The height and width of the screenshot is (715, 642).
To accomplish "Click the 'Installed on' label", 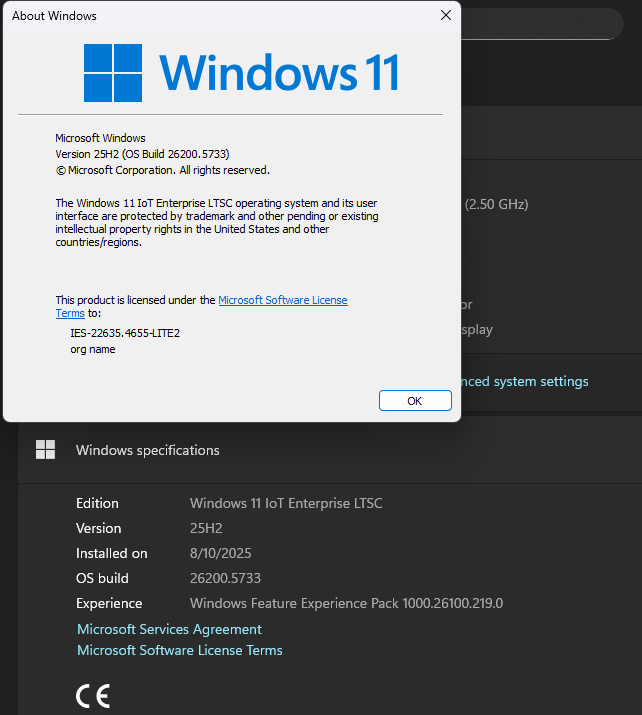I will [112, 553].
